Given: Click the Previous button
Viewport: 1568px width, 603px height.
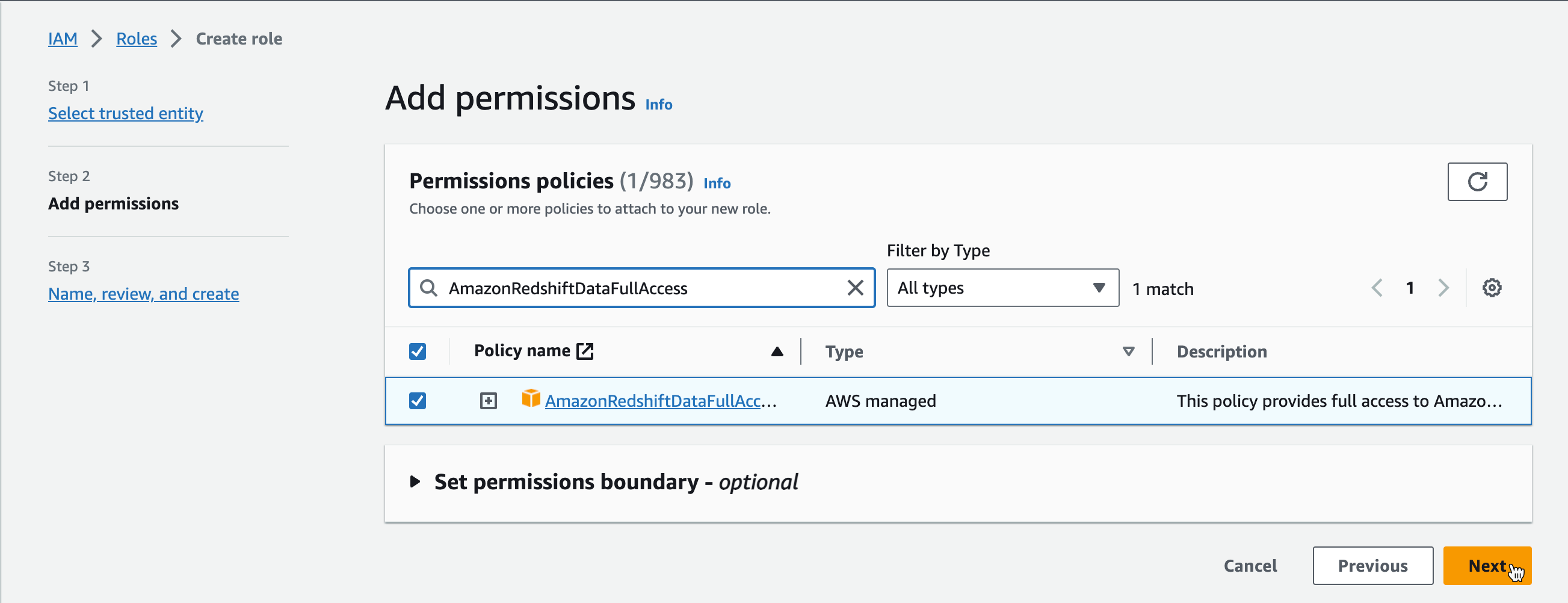Looking at the screenshot, I should click(1372, 566).
